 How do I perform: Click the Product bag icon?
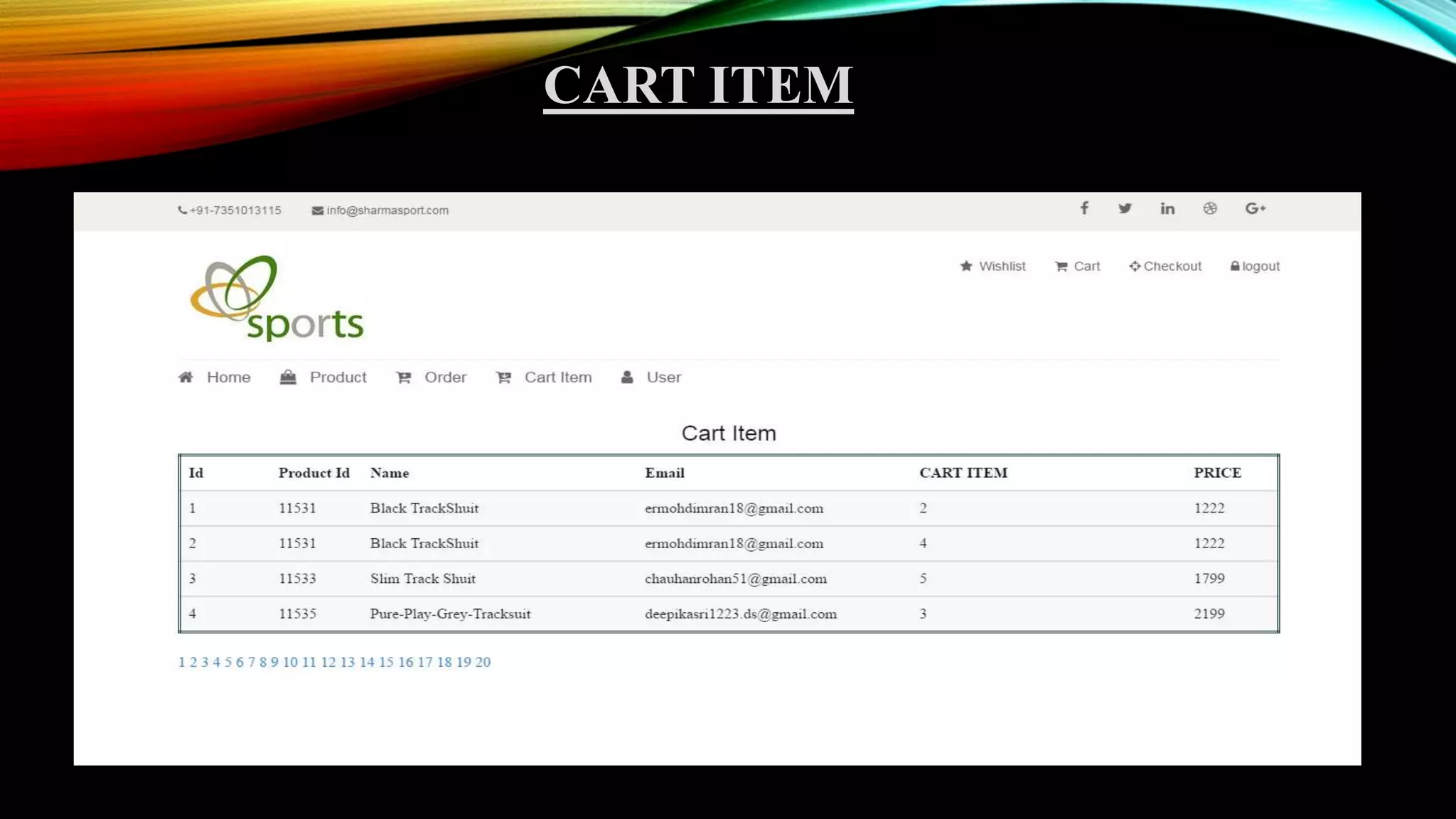288,378
